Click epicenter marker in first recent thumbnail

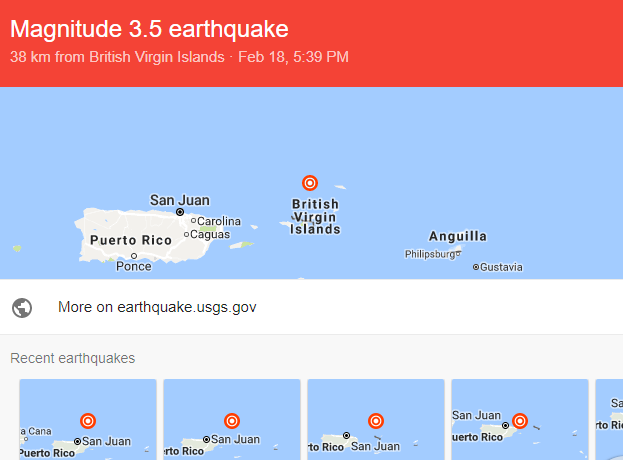point(88,421)
